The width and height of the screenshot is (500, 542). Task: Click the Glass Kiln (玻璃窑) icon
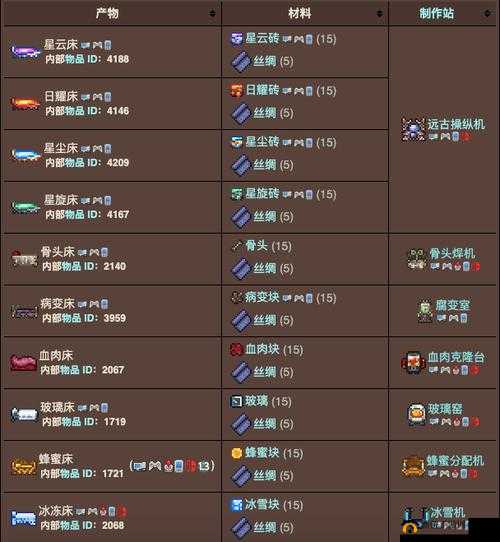click(x=416, y=415)
